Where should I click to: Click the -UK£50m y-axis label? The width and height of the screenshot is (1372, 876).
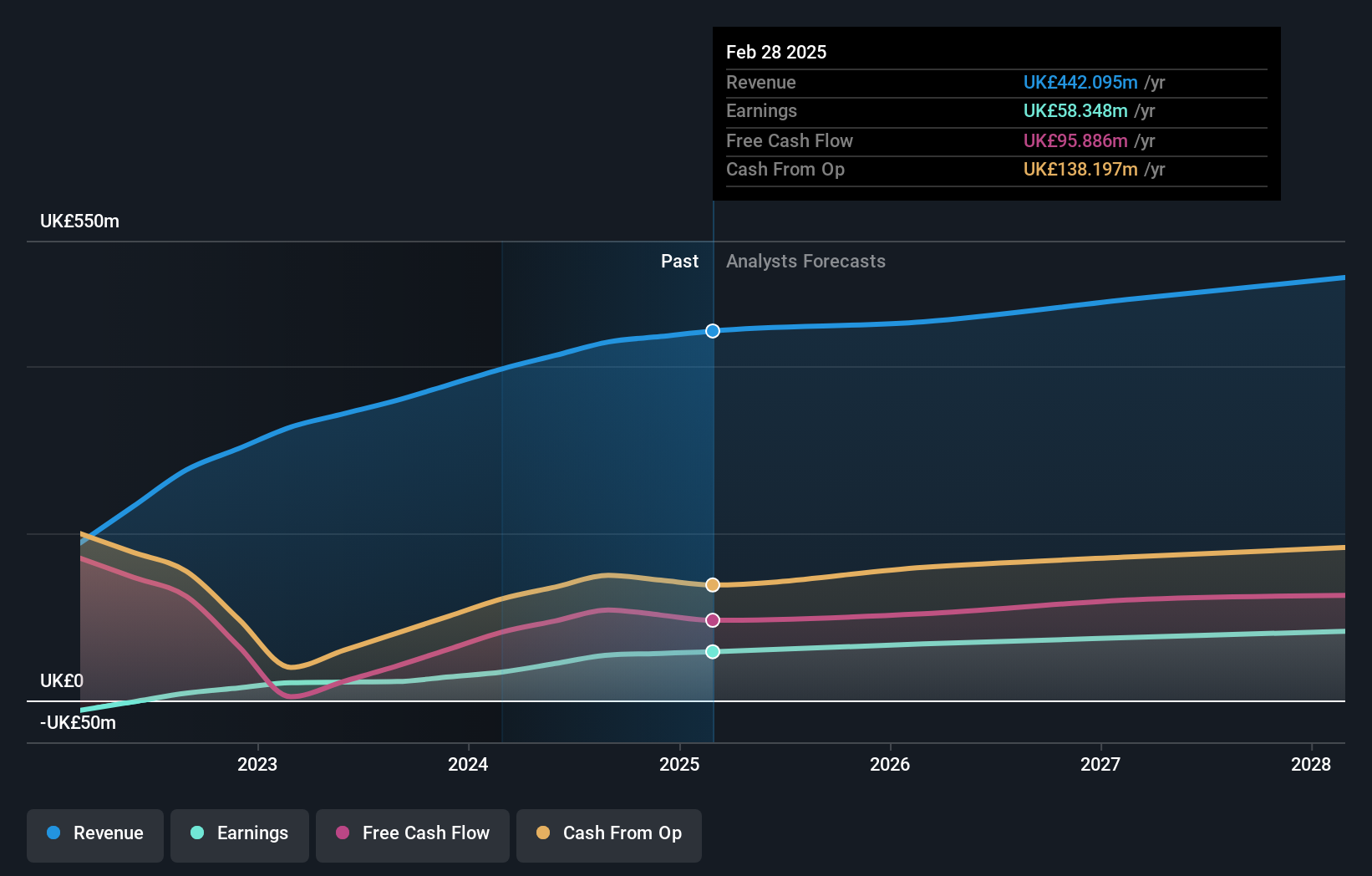pos(79,723)
